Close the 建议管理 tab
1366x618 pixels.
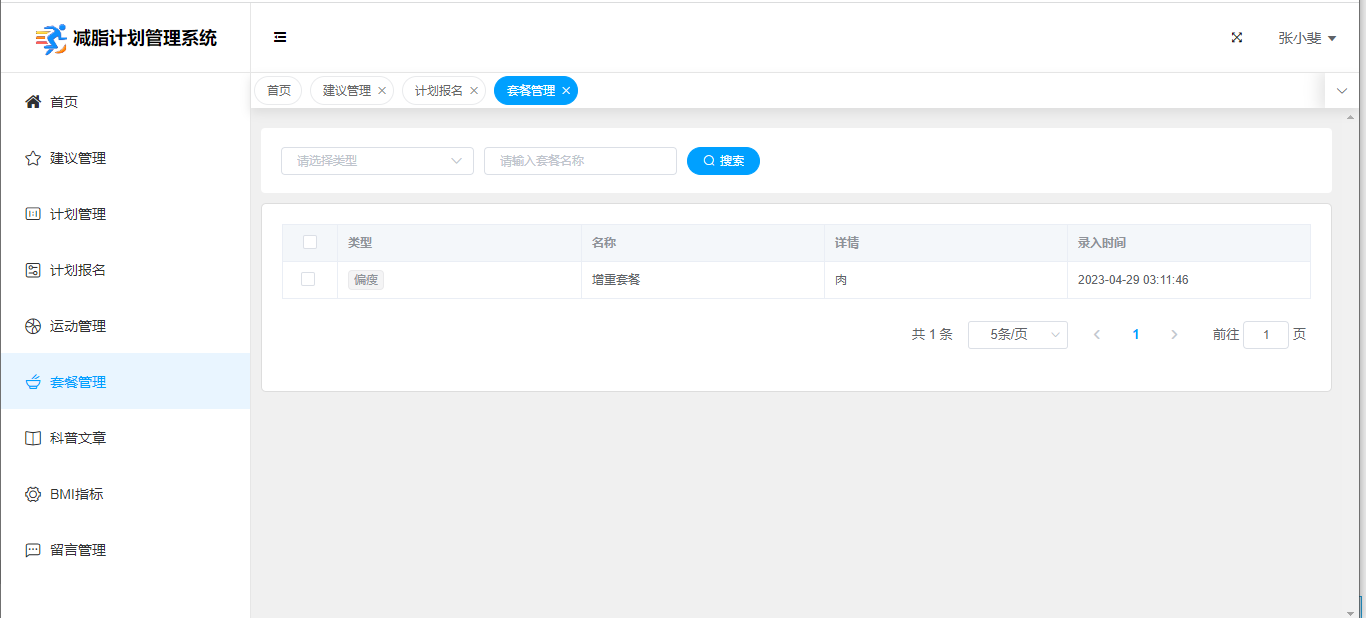pyautogui.click(x=382, y=91)
